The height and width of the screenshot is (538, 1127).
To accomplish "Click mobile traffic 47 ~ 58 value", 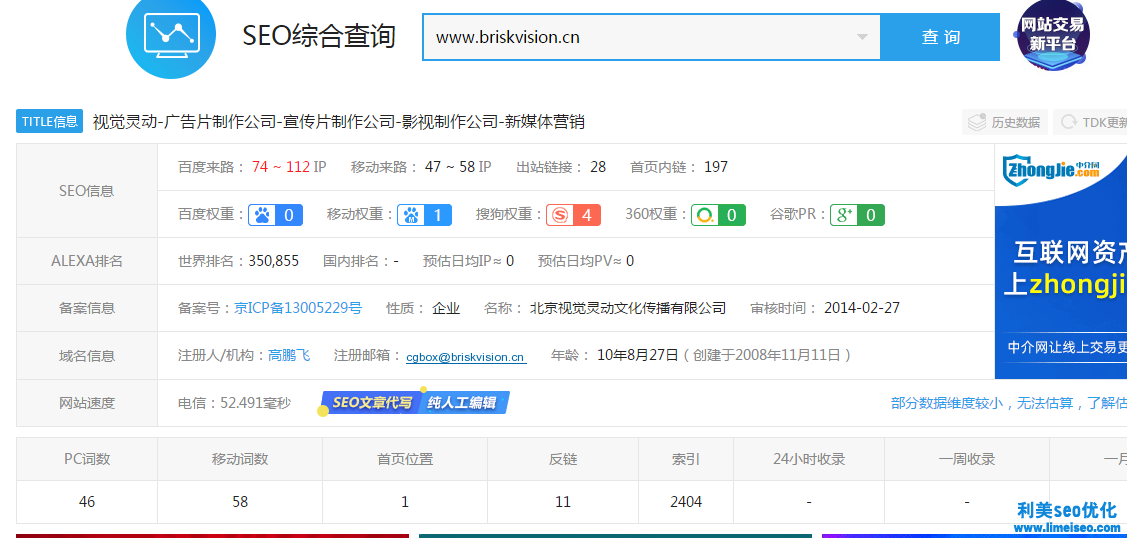I will tap(450, 167).
